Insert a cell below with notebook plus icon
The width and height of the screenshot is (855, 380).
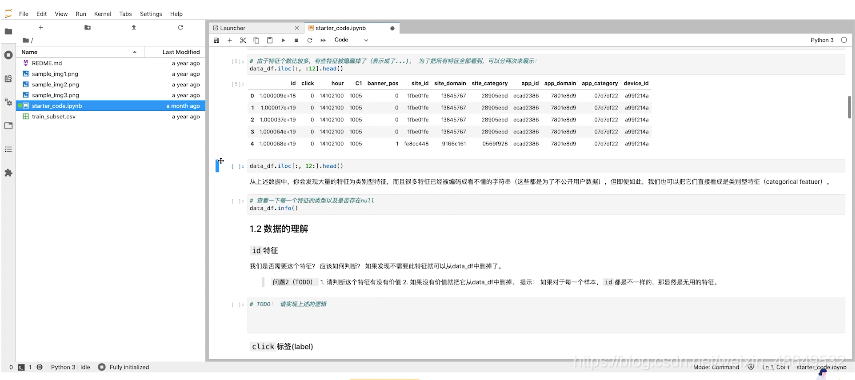coord(230,40)
